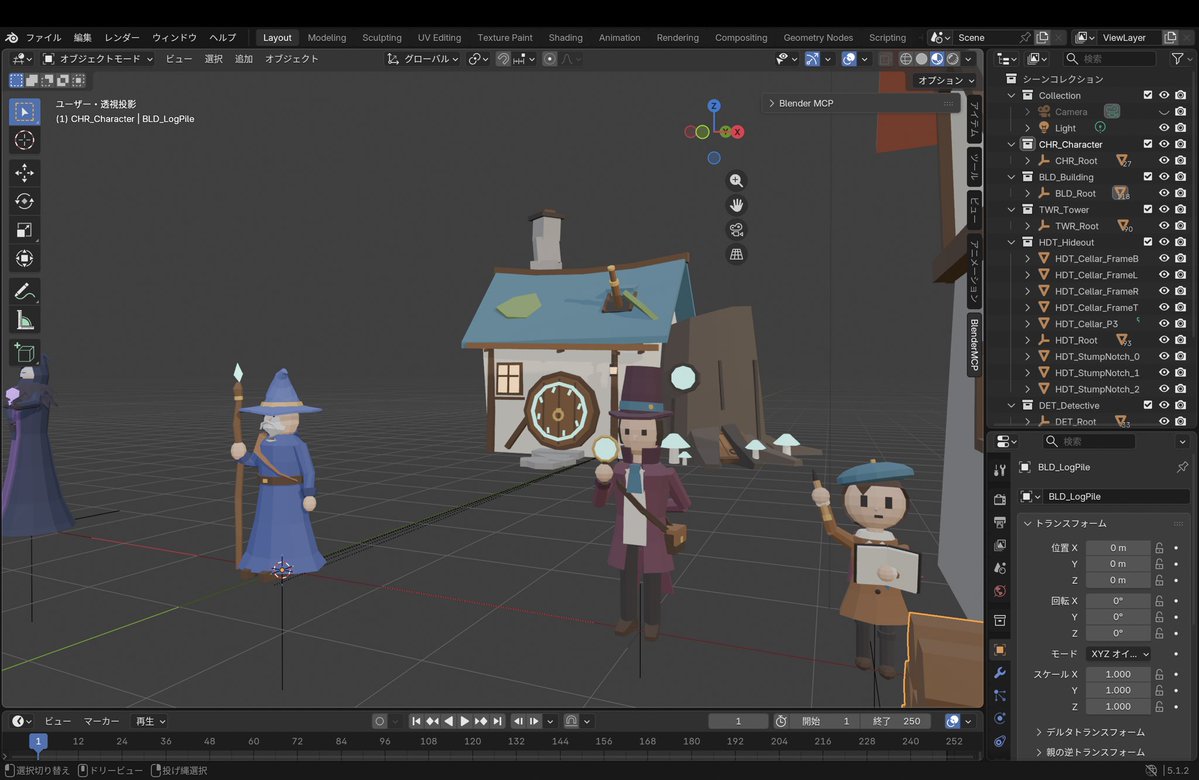Open the Object Mode dropdown
The width and height of the screenshot is (1199, 780).
pyautogui.click(x=98, y=59)
